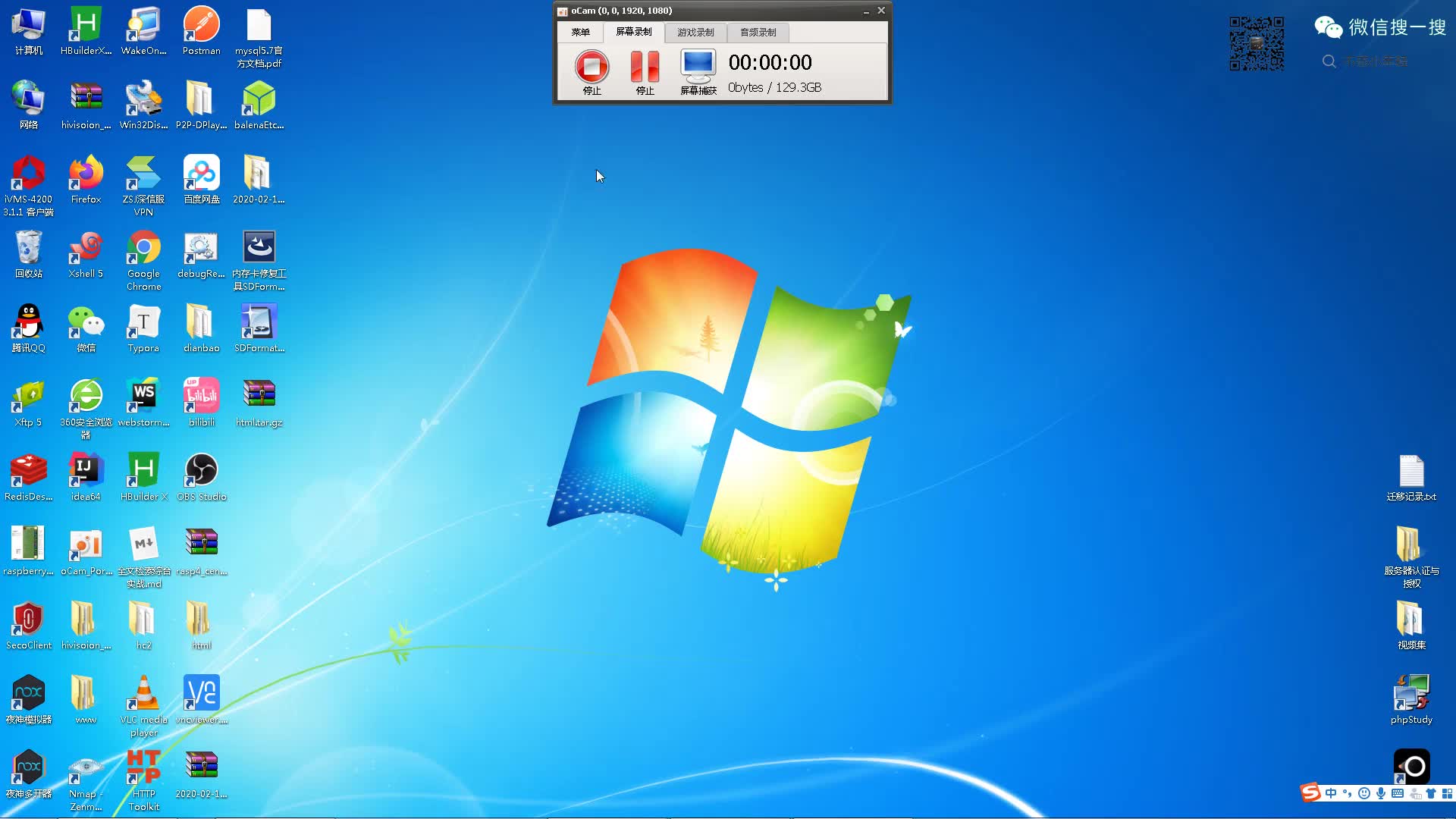Select the 网络 desktop icon

(29, 106)
